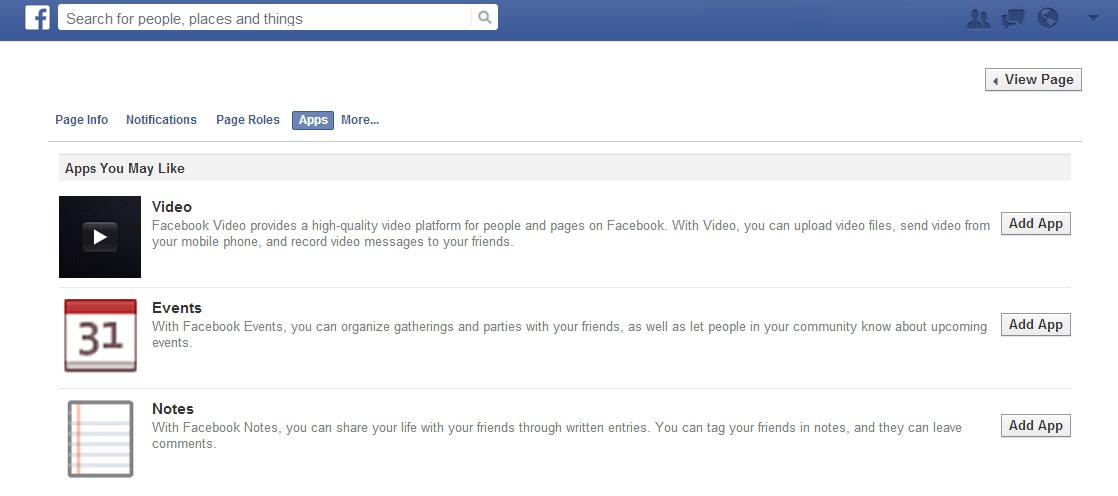The height and width of the screenshot is (496, 1118).
Task: Open the Page Info tab
Action: pos(81,120)
